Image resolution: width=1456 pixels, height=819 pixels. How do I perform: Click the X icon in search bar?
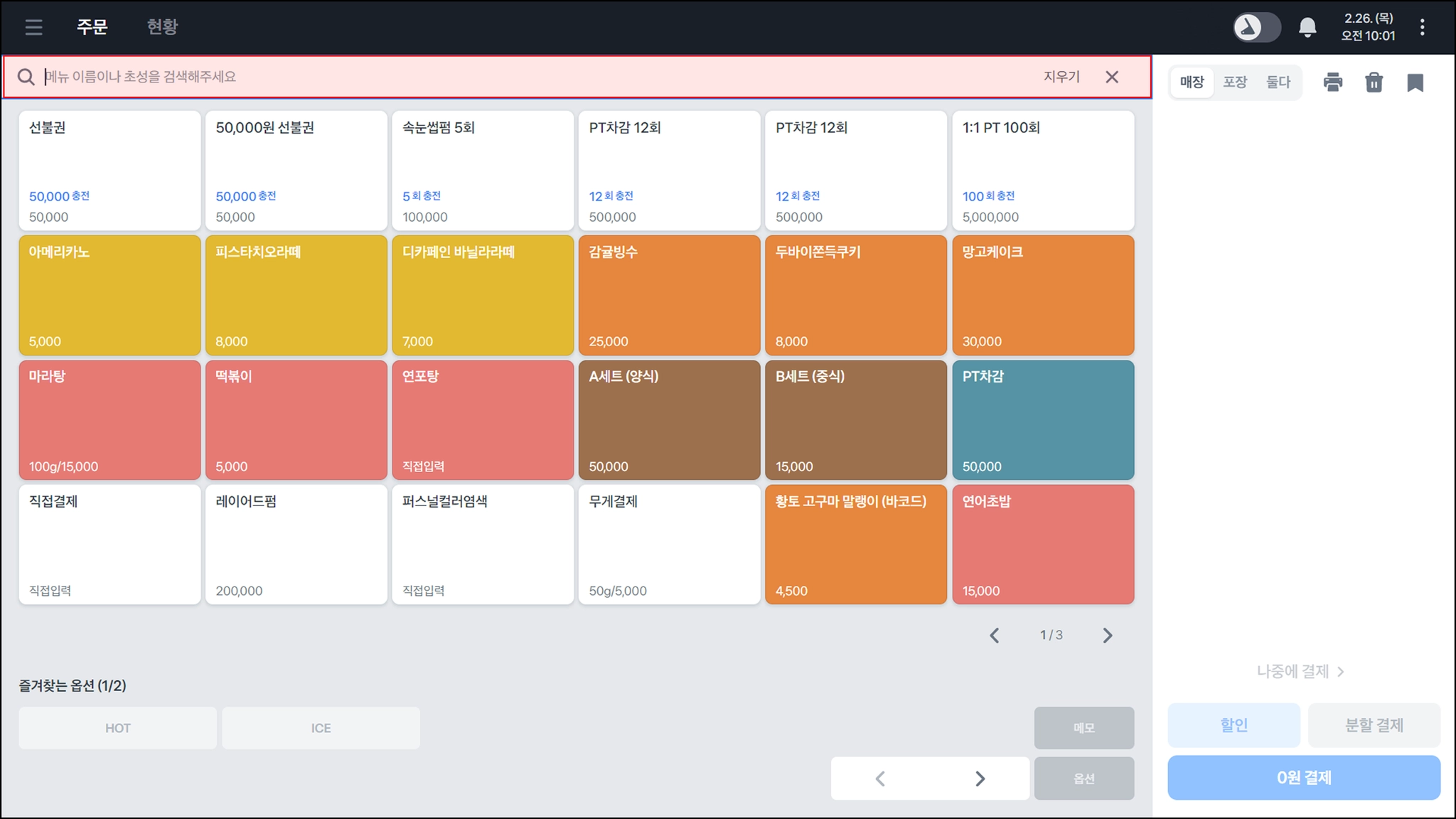click(1112, 77)
